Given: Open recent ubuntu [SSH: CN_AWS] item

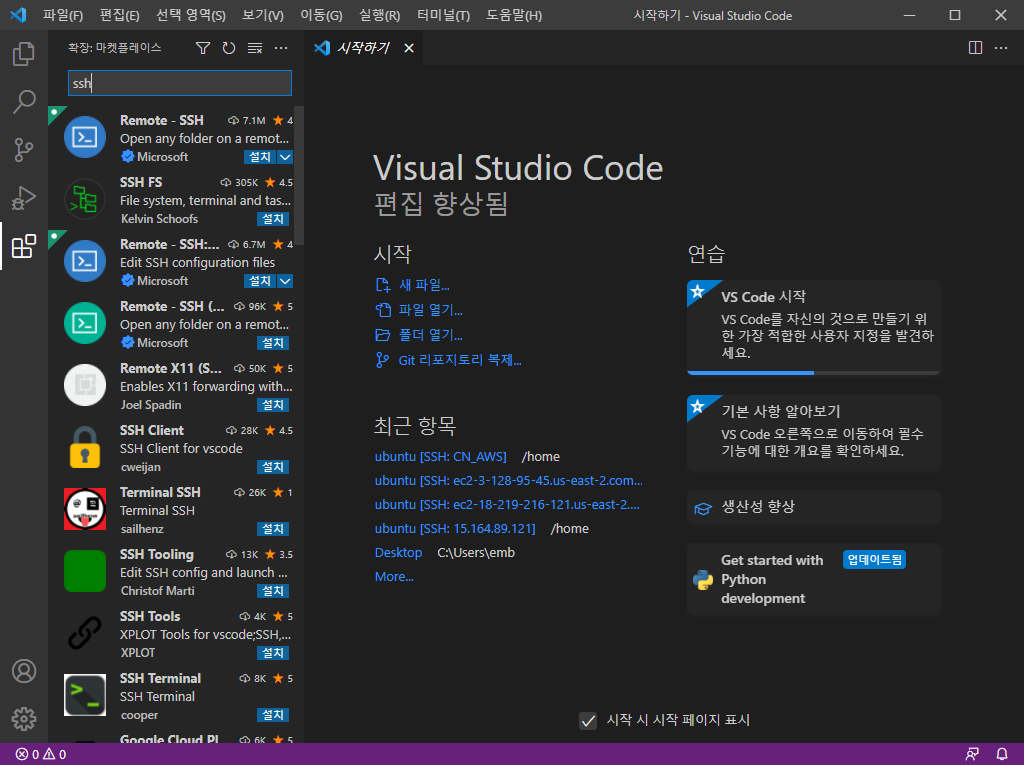Looking at the screenshot, I should (x=441, y=457).
